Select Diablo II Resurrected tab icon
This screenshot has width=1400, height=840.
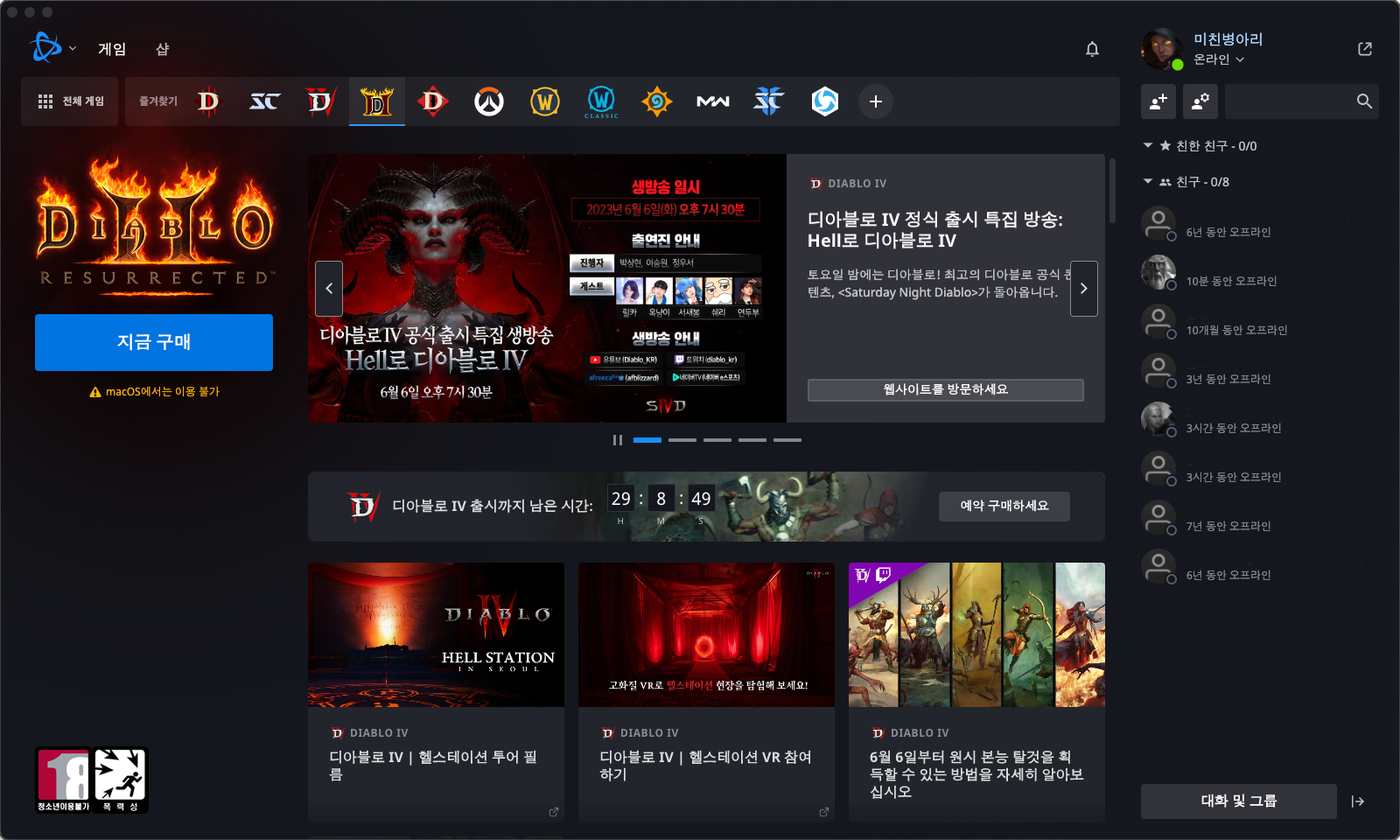pos(377,101)
